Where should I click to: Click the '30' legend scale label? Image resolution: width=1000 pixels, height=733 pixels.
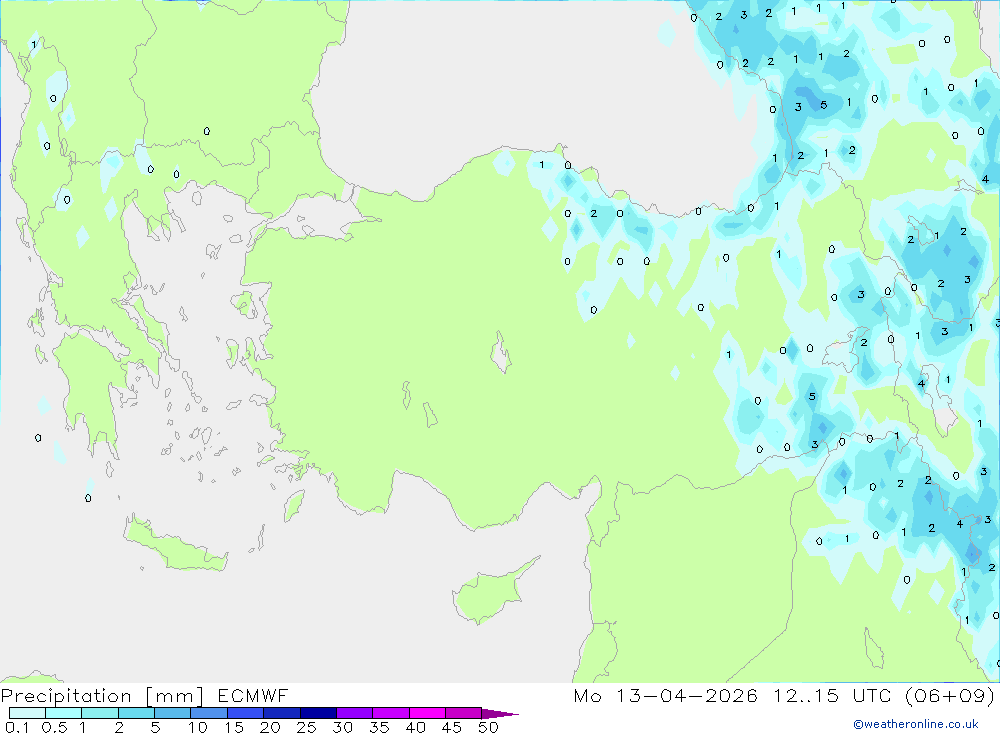(343, 727)
